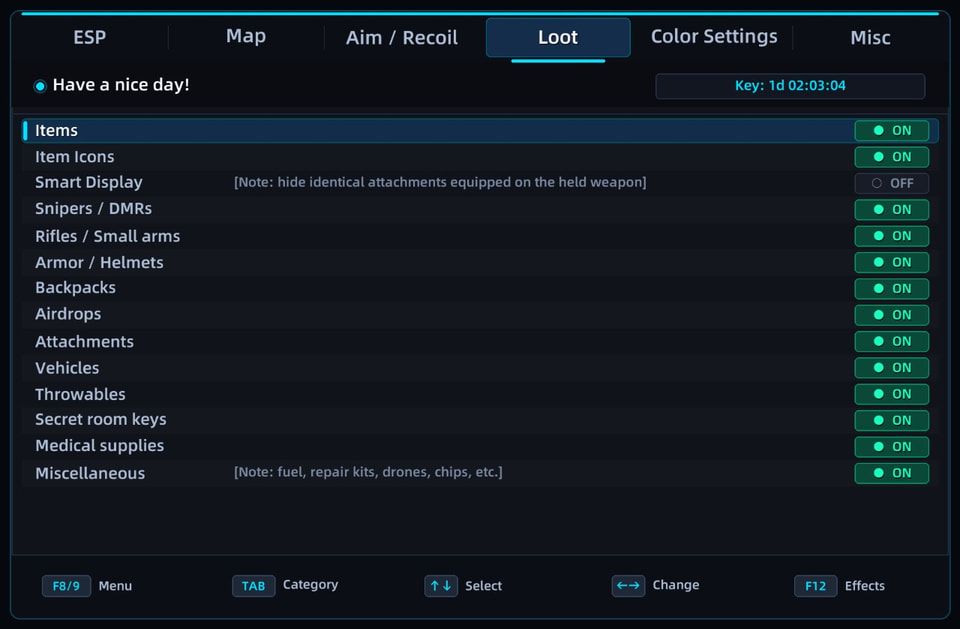Click the Smart Display note about identical attachments
The image size is (960, 629).
[440, 182]
